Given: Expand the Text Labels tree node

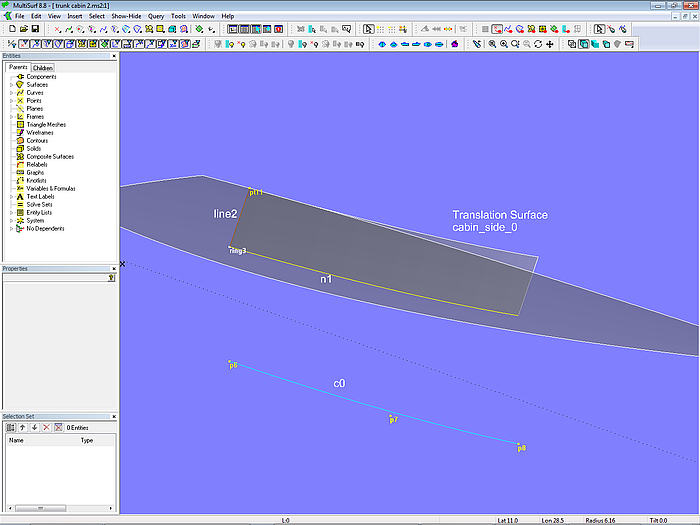Looking at the screenshot, I should (x=11, y=197).
